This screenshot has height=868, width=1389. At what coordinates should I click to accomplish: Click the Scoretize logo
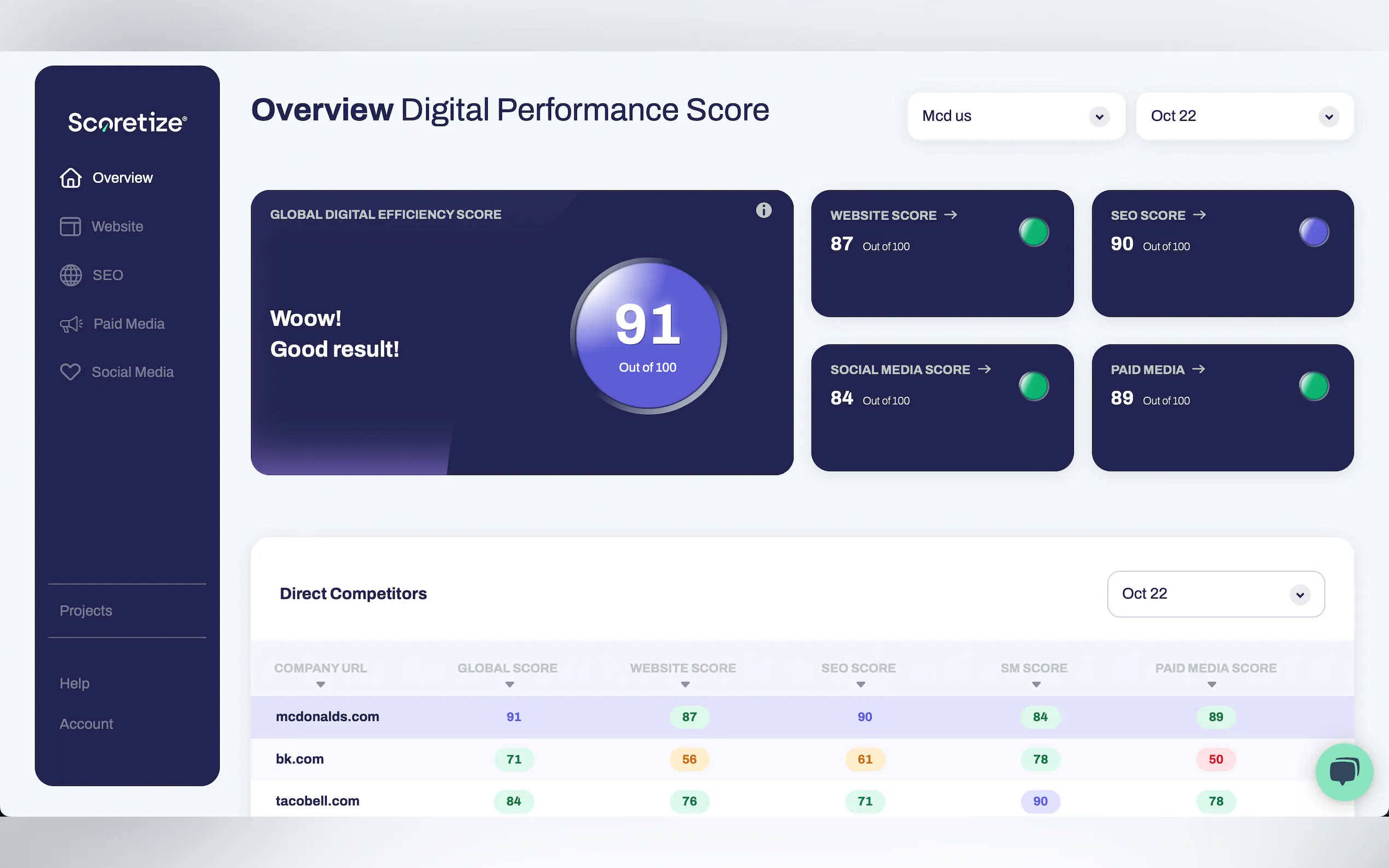pos(127,122)
